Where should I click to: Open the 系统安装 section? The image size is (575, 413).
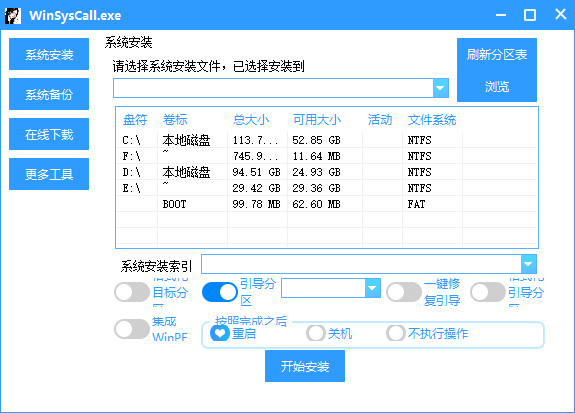[49, 54]
